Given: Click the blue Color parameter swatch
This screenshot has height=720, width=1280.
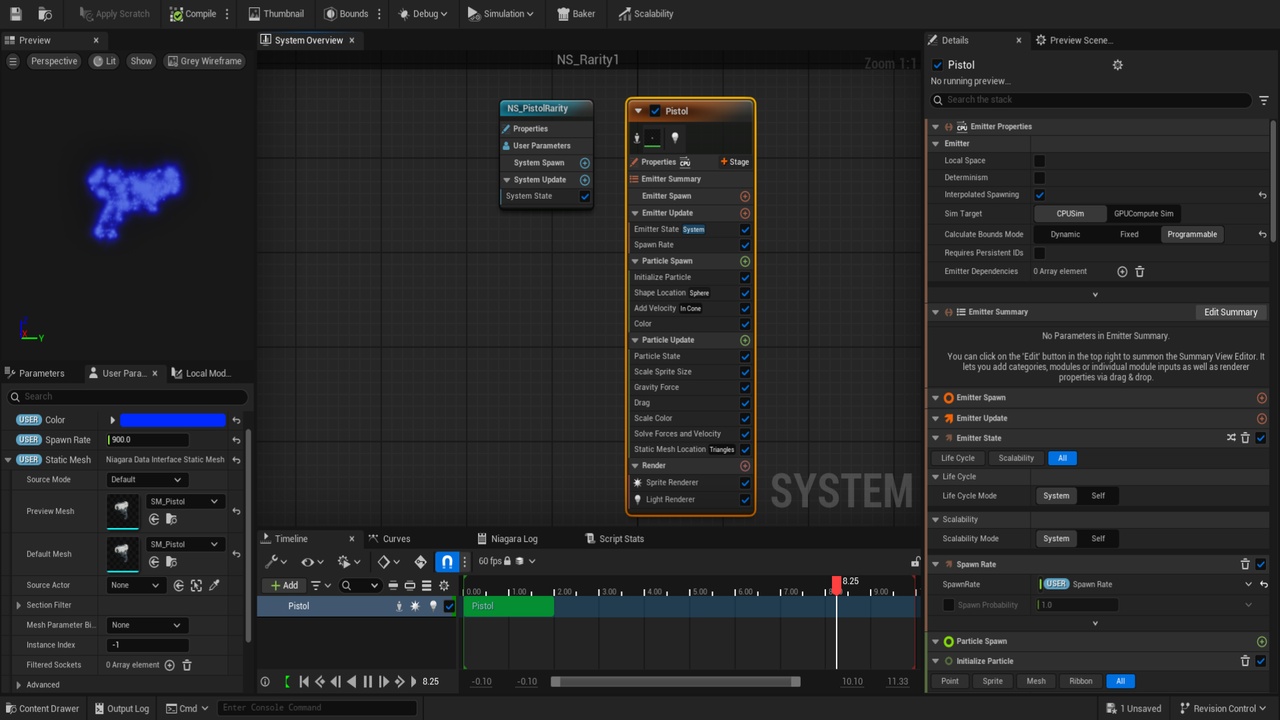Looking at the screenshot, I should pyautogui.click(x=173, y=420).
